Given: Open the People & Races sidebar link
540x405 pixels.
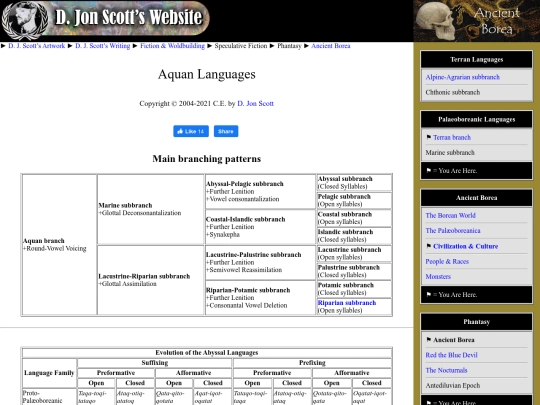Looking at the screenshot, I should 447,261.
